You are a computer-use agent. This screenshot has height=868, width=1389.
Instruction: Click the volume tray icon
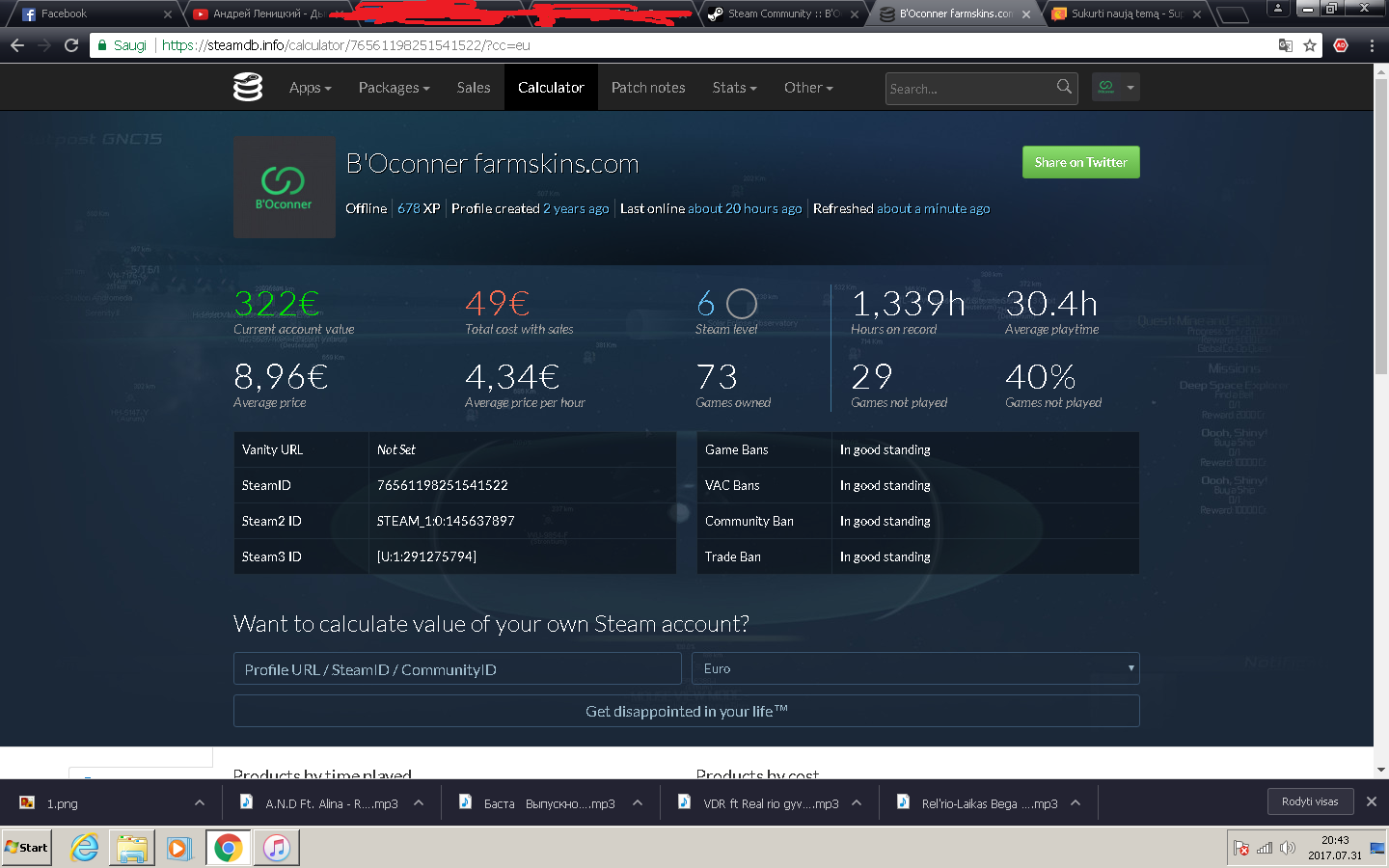1287,849
